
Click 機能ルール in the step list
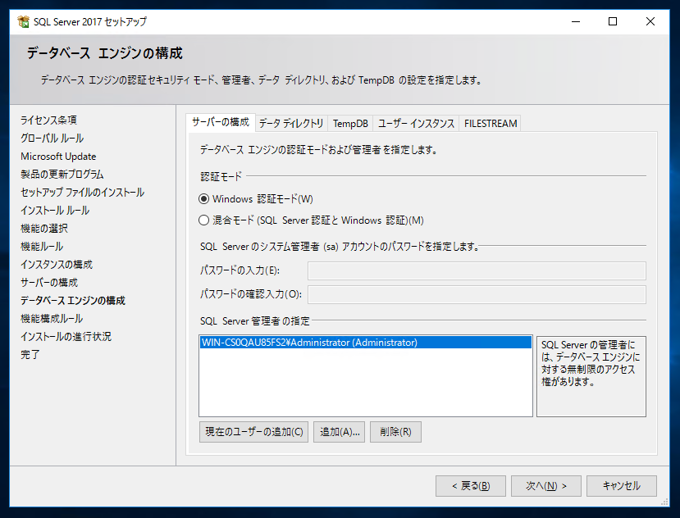(x=42, y=246)
